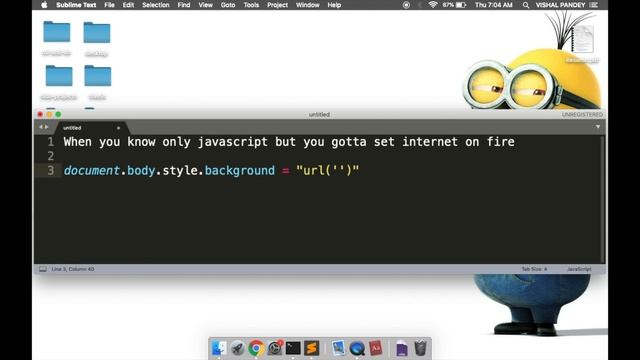Open Finder from the dock

[x=219, y=348]
